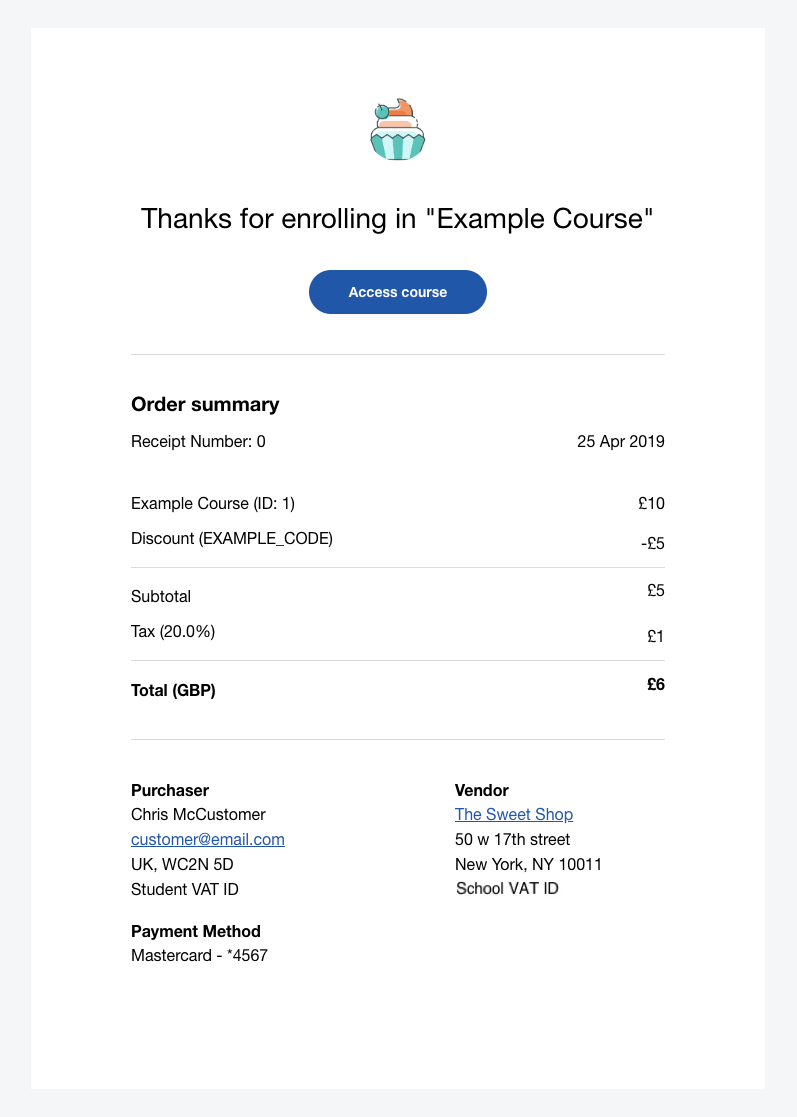
Task: Select the Order summary heading
Action: 205,404
